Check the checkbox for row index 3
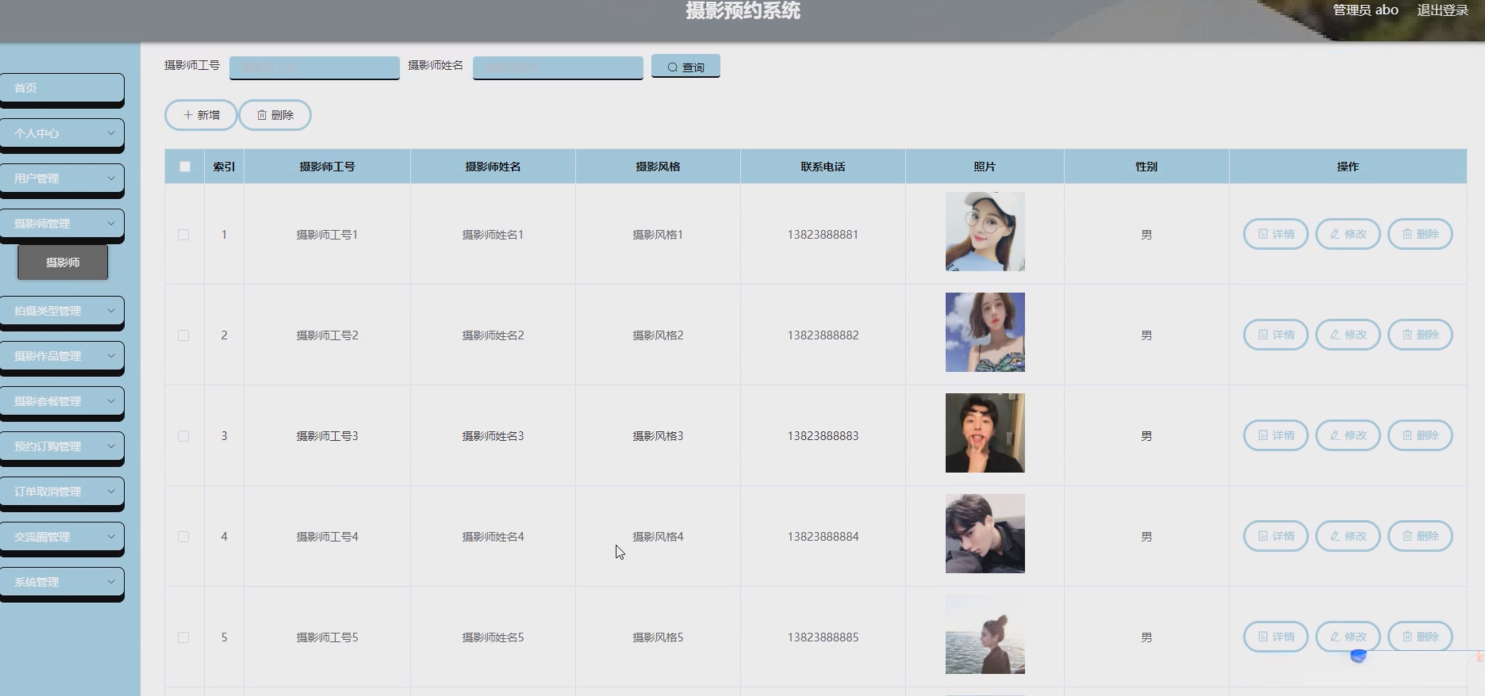This screenshot has height=696, width=1485. 183,436
